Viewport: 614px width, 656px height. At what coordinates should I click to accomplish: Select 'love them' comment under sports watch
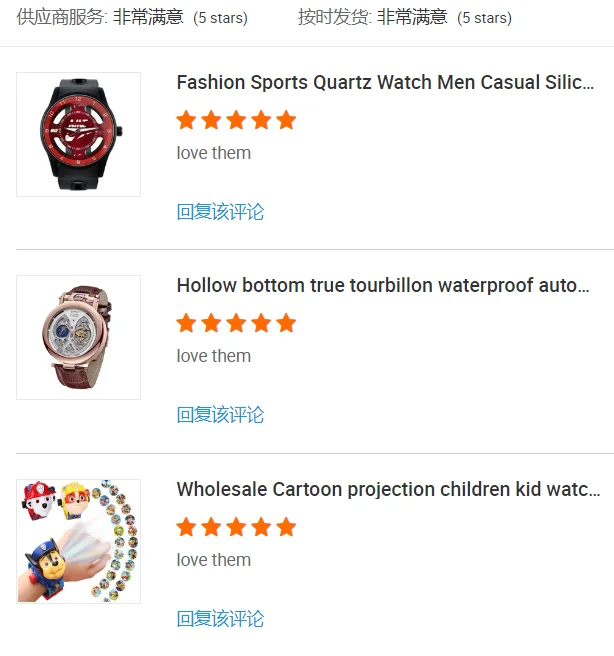[214, 153]
